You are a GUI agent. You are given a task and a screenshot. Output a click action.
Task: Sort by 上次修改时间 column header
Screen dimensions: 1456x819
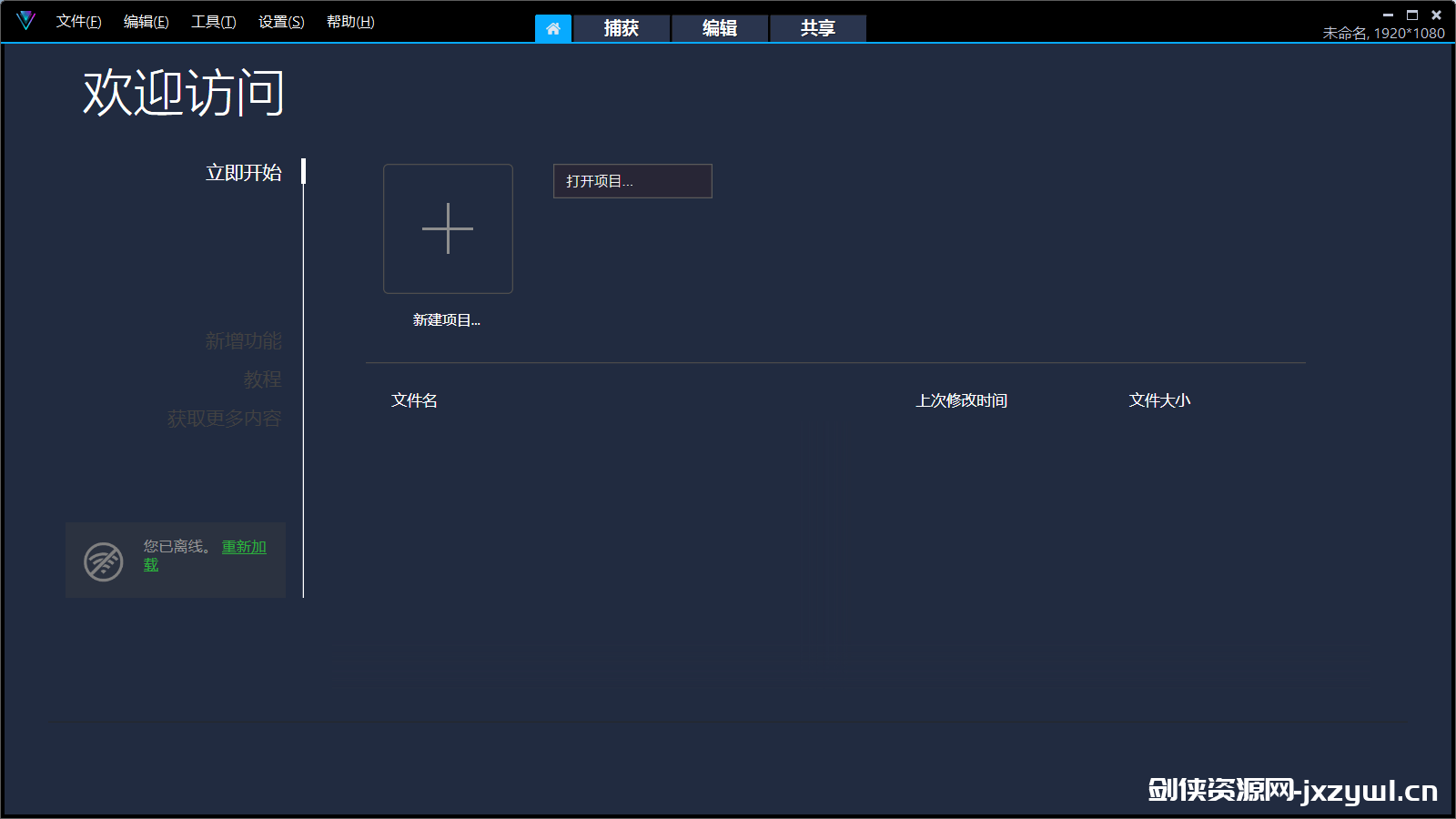point(961,400)
